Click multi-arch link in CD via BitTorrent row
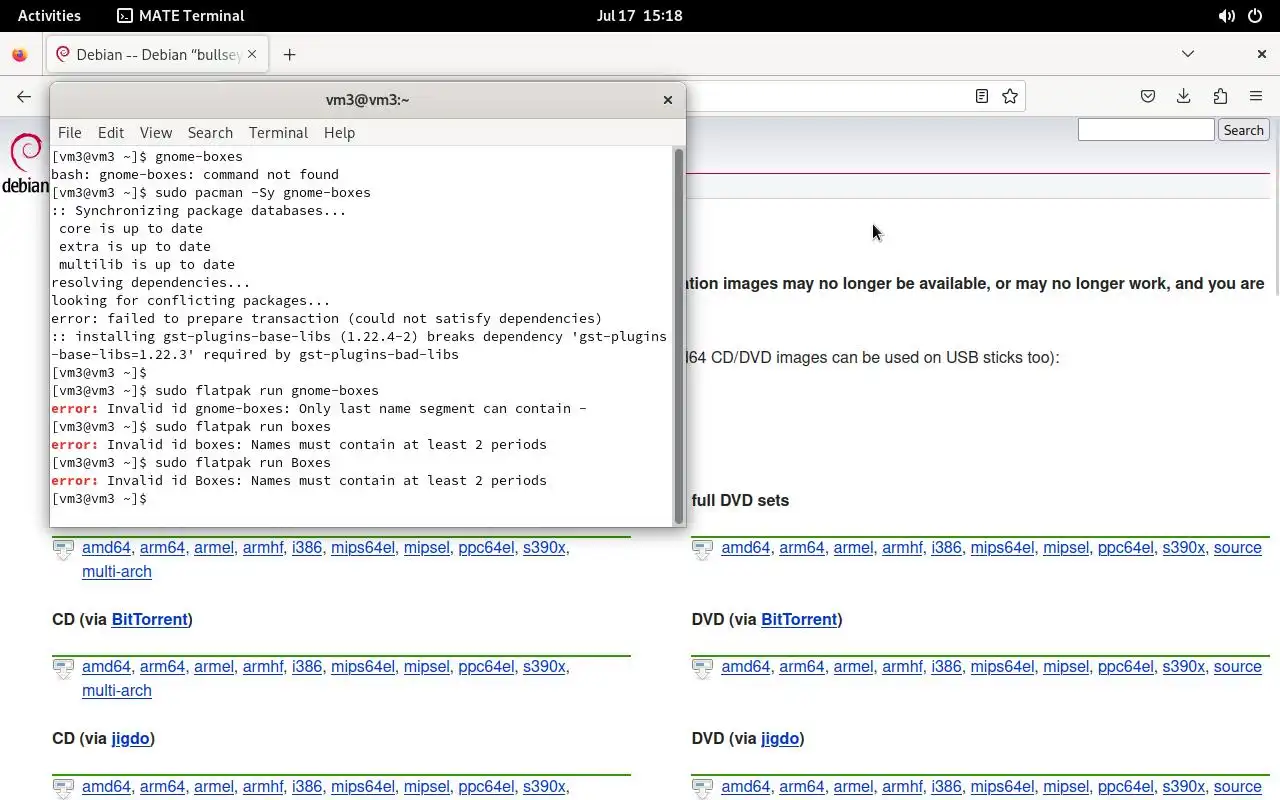Viewport: 1280px width, 800px height. coord(117,690)
